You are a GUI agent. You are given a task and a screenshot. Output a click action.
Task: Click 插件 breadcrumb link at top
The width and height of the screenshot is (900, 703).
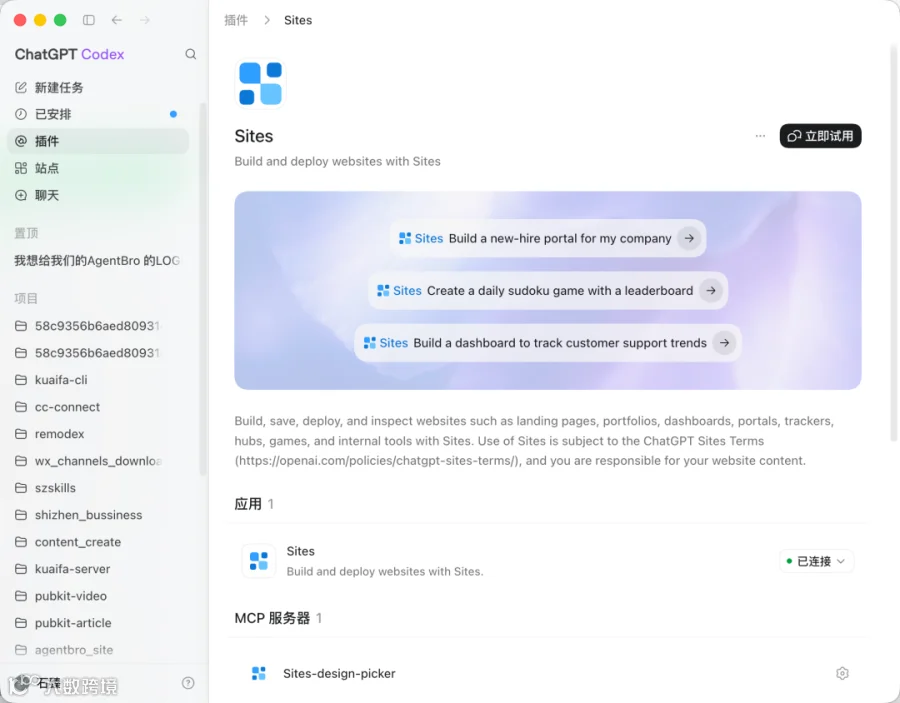click(236, 20)
